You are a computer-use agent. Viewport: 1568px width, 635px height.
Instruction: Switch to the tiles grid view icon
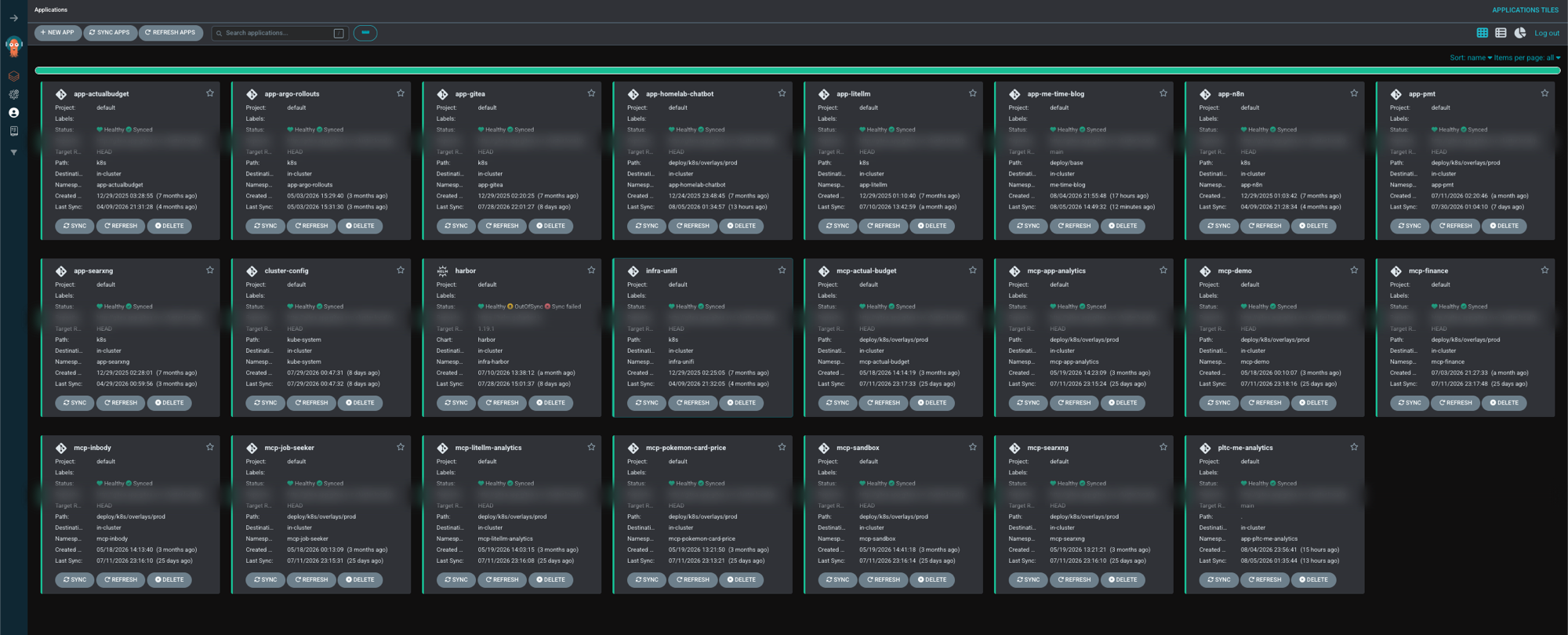pos(1482,33)
